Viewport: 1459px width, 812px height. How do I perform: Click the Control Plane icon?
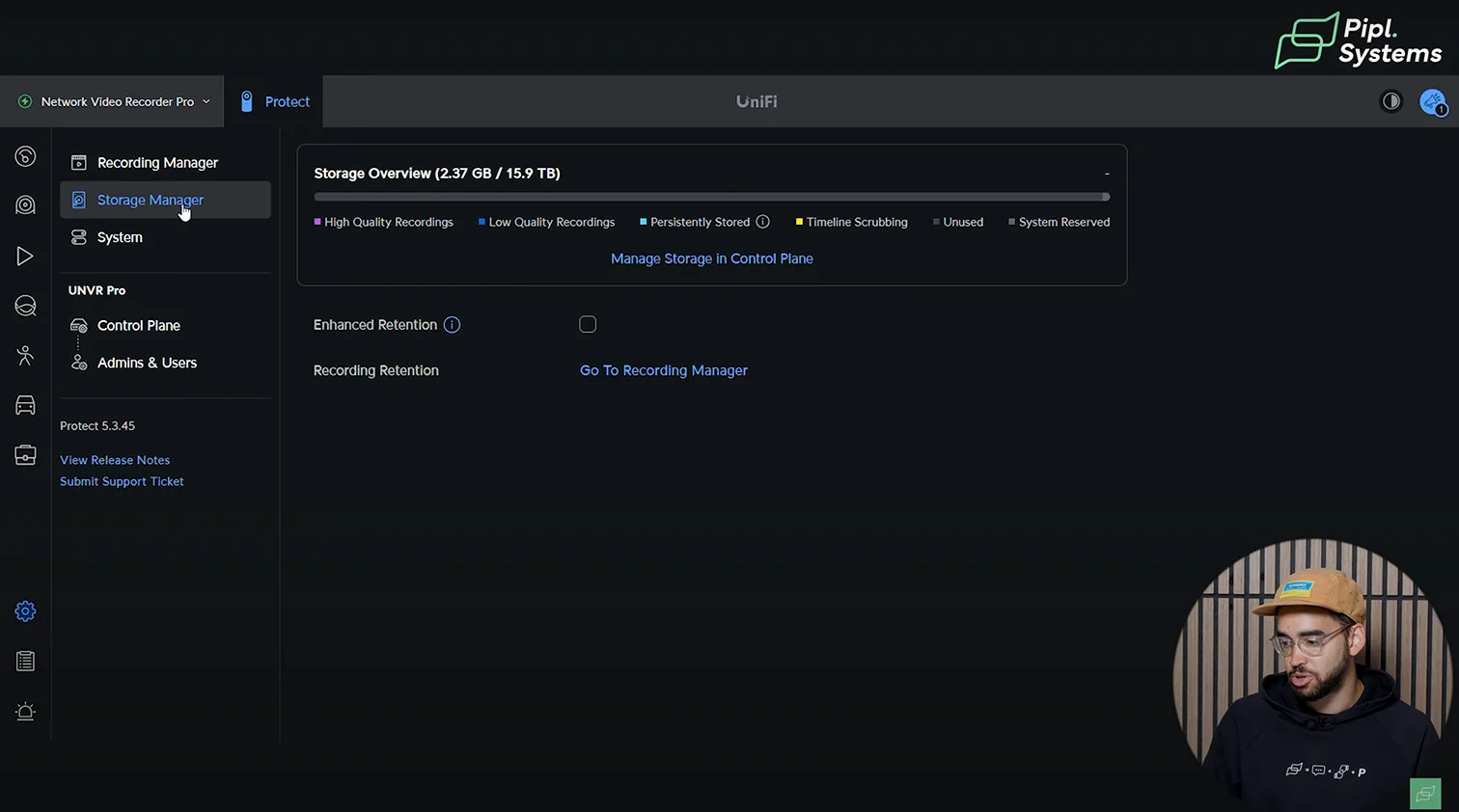coord(79,326)
